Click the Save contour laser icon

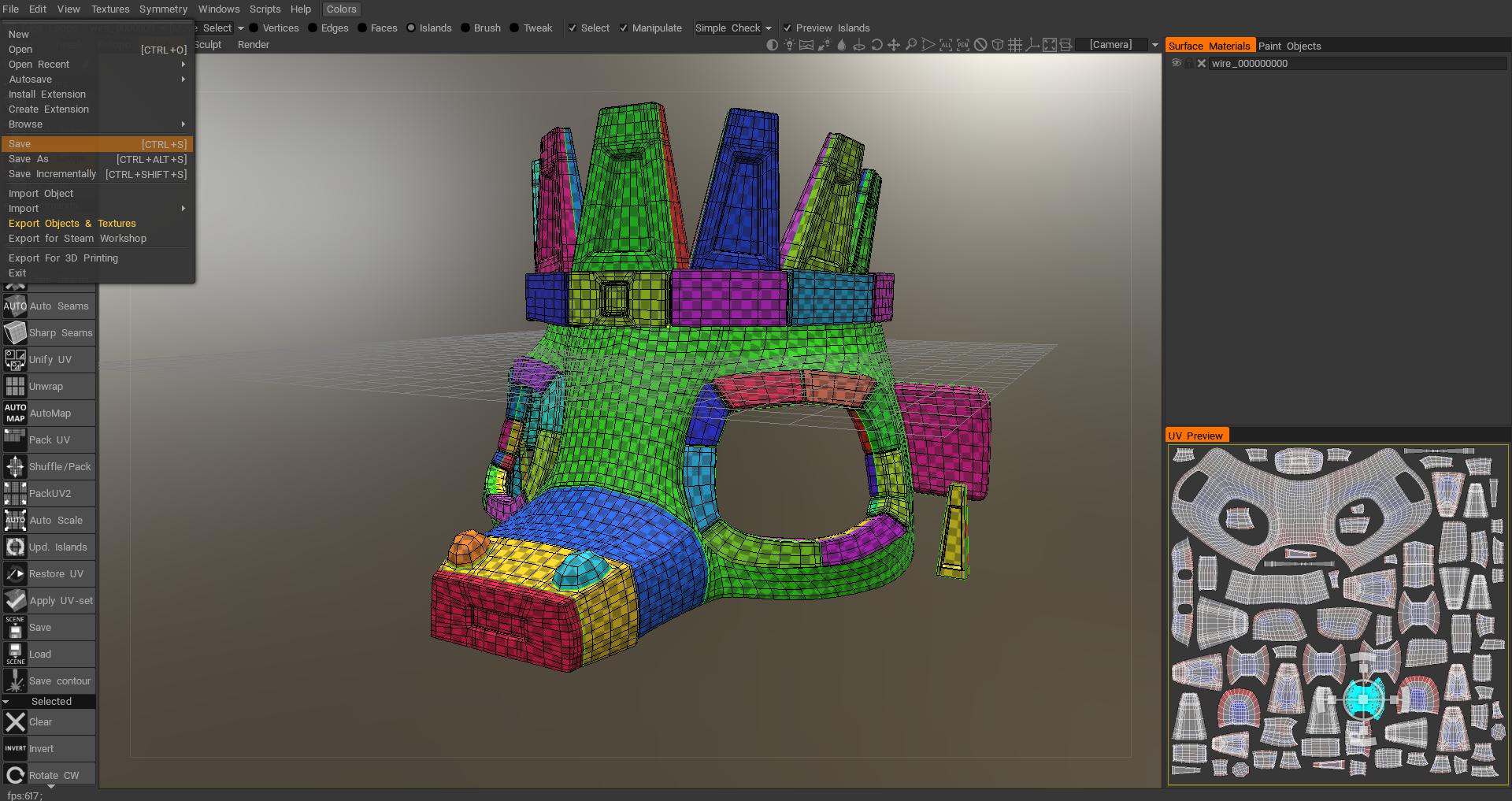click(15, 681)
